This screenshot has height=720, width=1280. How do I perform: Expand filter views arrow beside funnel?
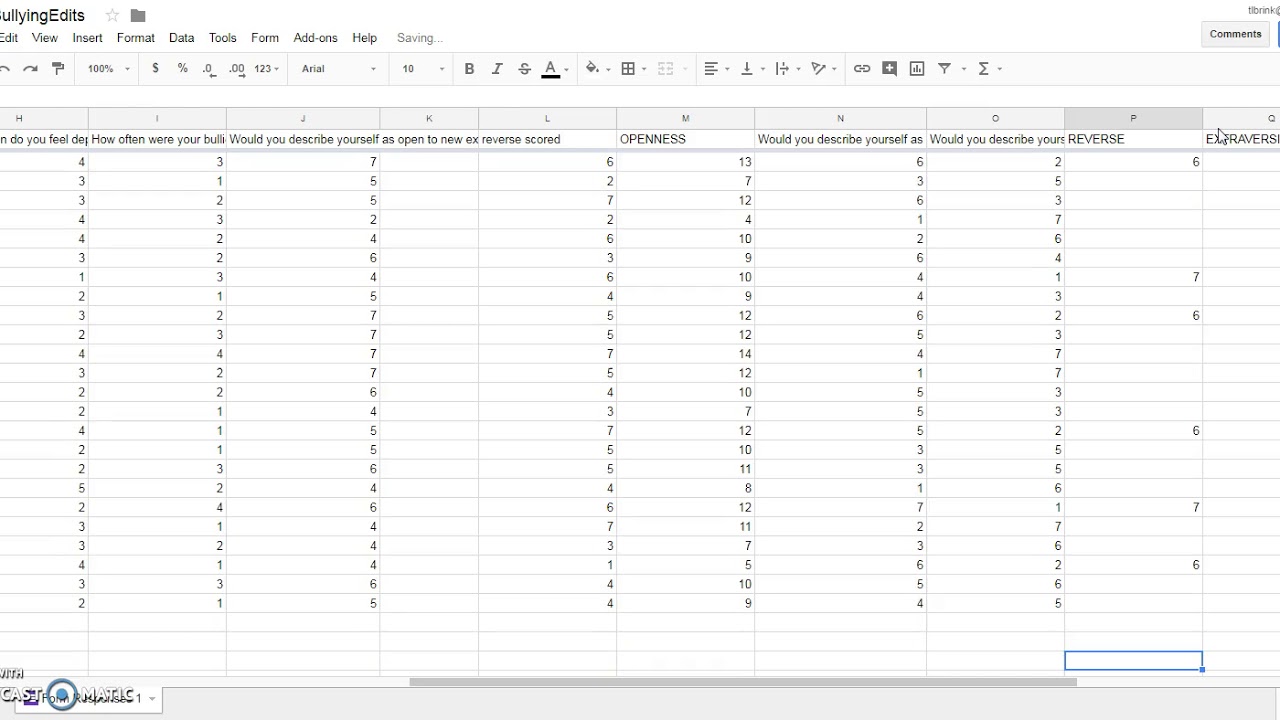[x=964, y=69]
